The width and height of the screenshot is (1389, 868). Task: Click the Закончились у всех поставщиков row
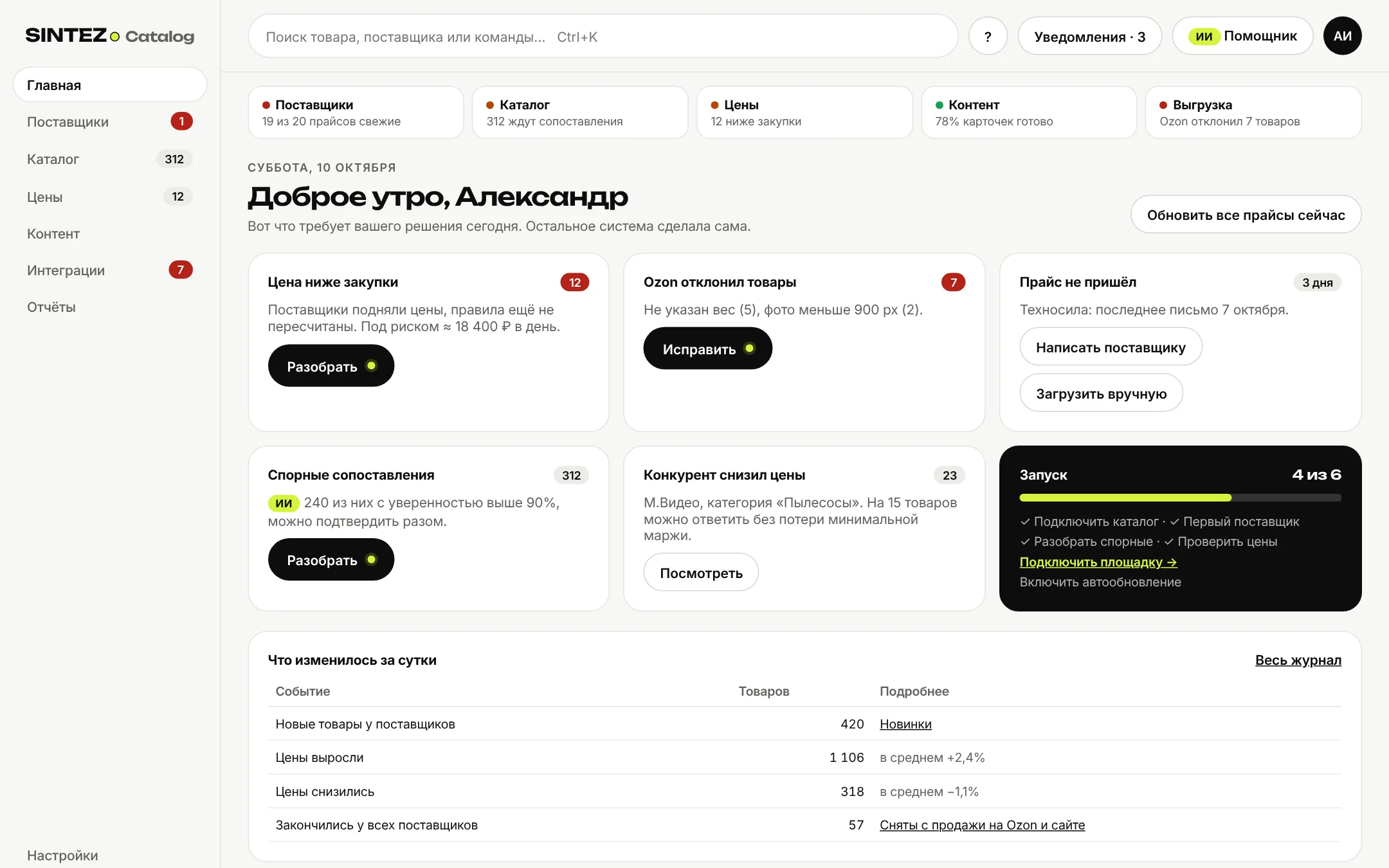[804, 825]
